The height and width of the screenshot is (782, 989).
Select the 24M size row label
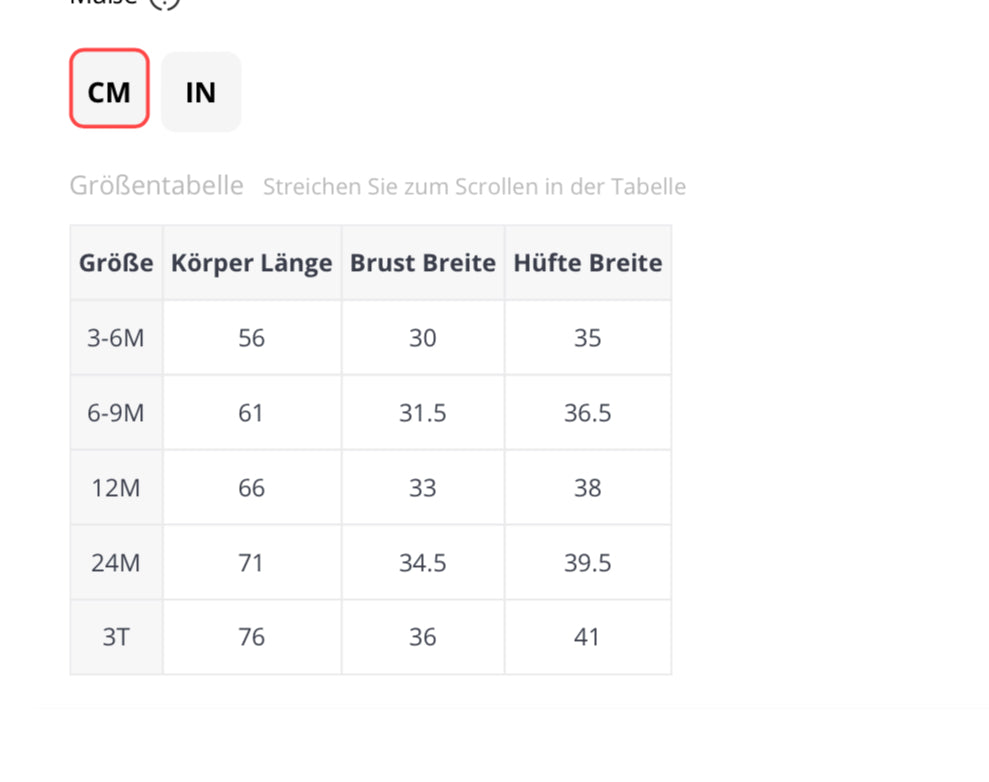(x=116, y=563)
